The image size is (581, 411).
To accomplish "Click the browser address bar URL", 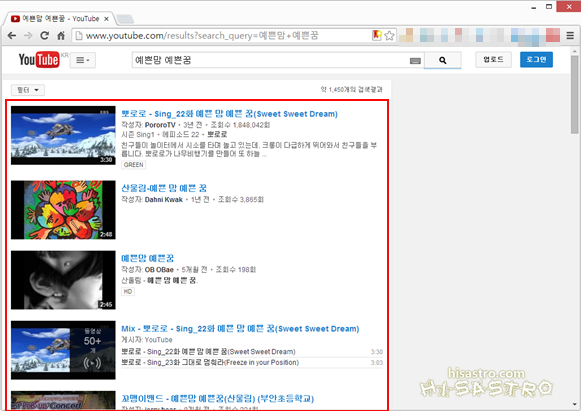I will click(202, 36).
